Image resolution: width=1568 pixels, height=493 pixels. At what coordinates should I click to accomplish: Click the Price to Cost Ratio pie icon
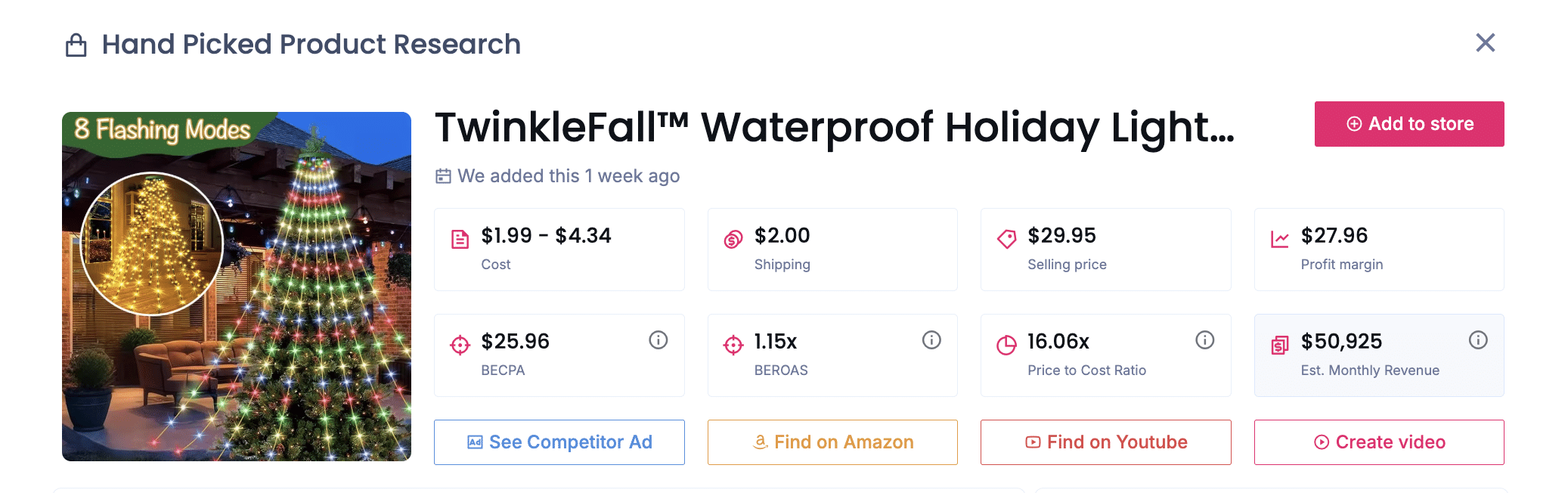point(1006,346)
